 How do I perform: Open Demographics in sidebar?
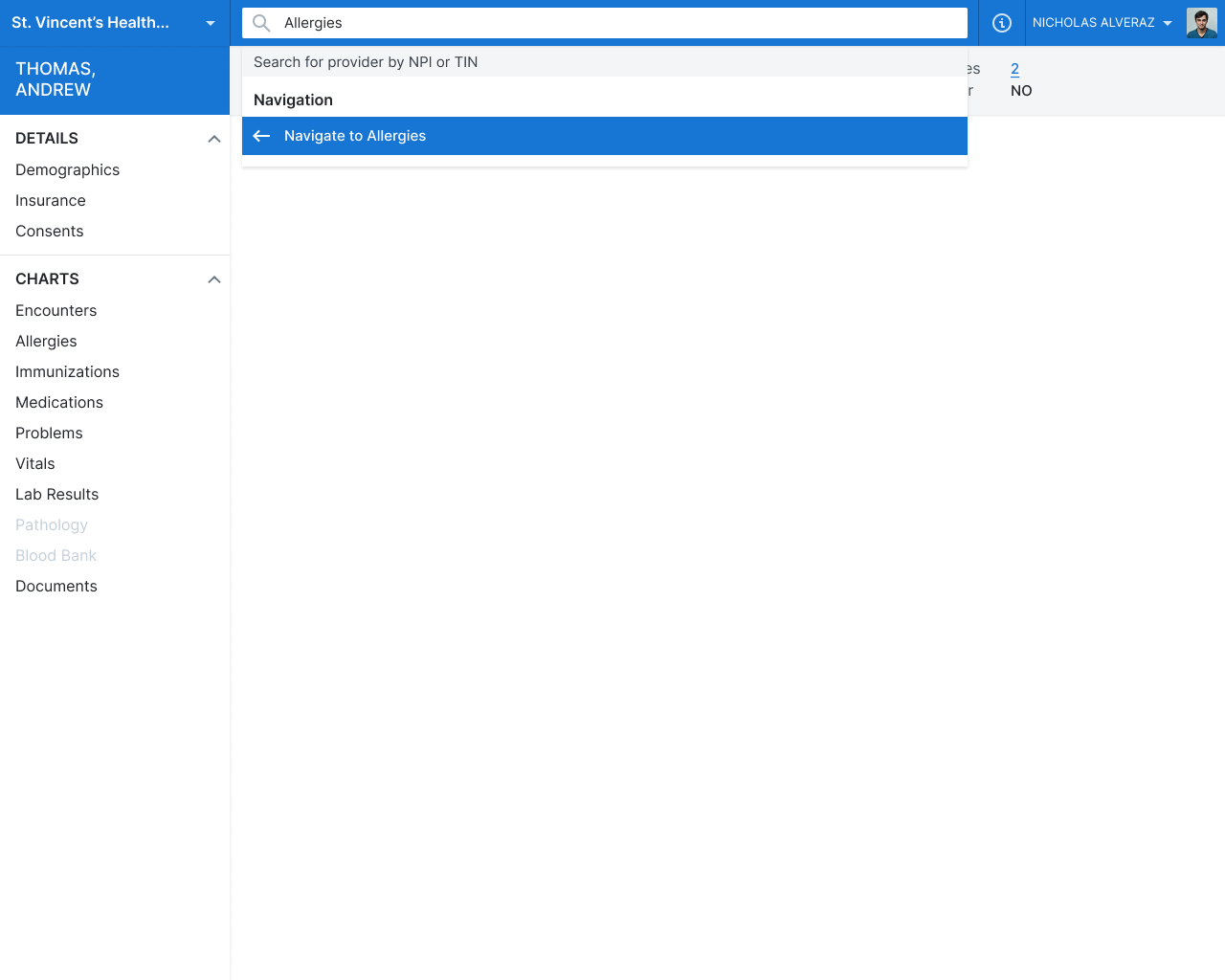[68, 169]
